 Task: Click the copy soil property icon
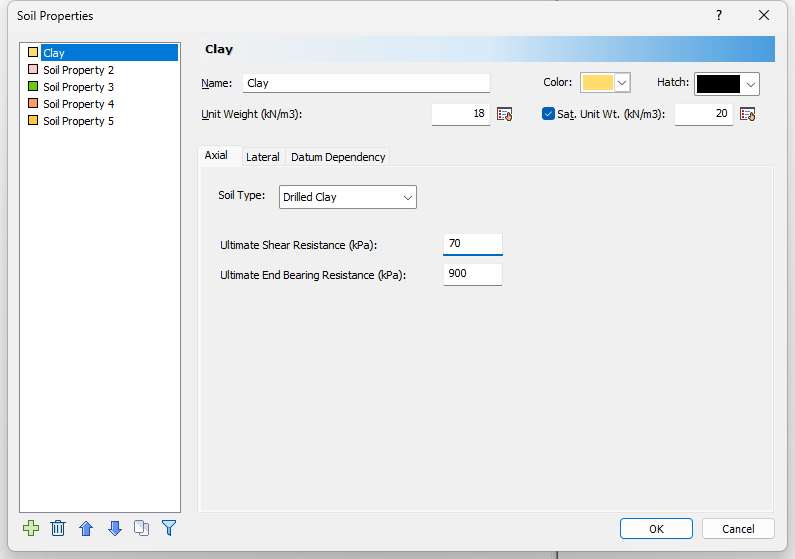click(x=141, y=528)
